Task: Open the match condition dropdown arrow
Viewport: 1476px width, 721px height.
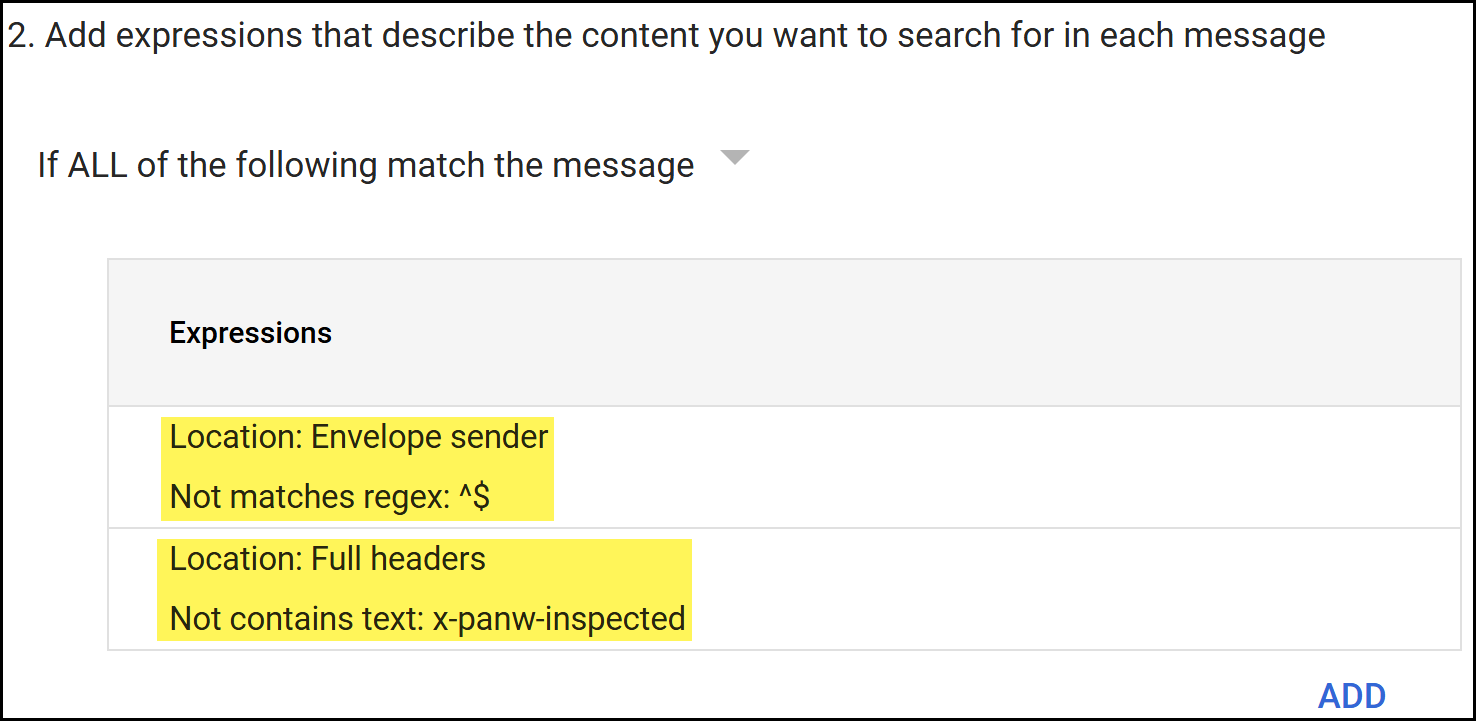Action: (735, 158)
